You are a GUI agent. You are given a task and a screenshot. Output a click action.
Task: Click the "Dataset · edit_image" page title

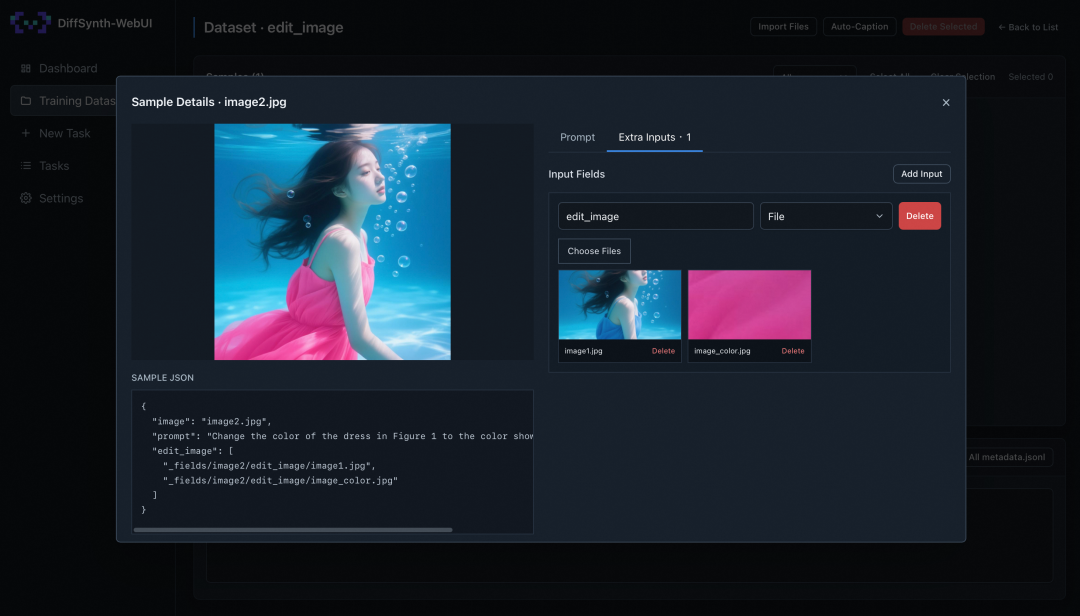tap(273, 28)
